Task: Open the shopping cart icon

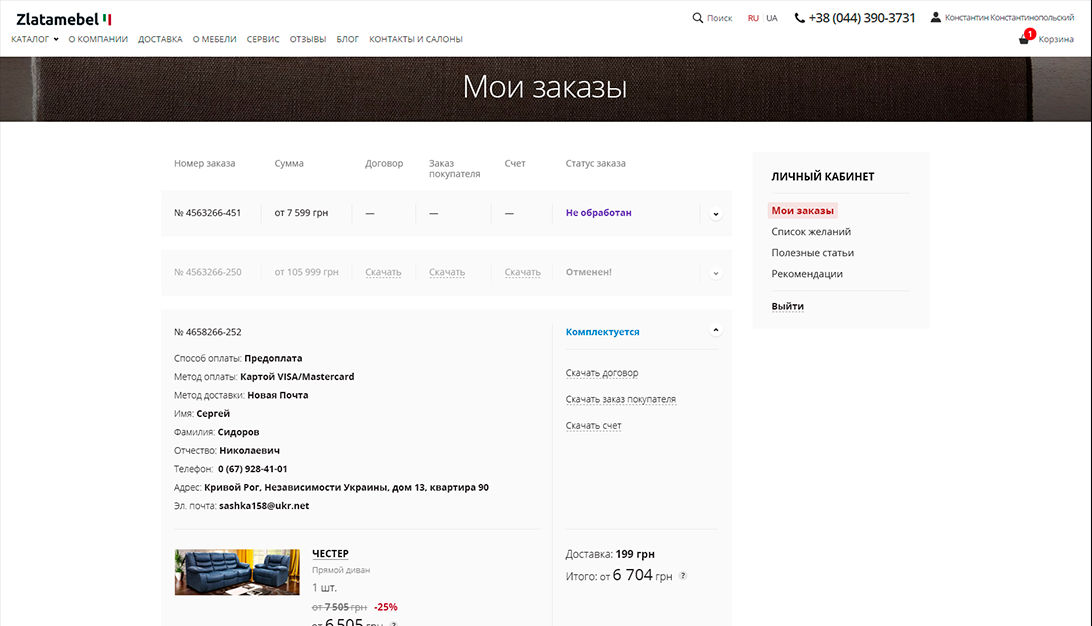Action: click(1024, 39)
